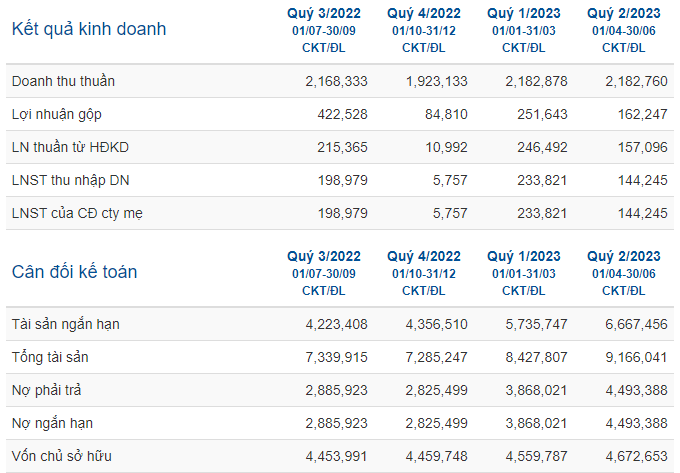
Task: Click the Kết quả kinh doanh heading
Action: 89,29
